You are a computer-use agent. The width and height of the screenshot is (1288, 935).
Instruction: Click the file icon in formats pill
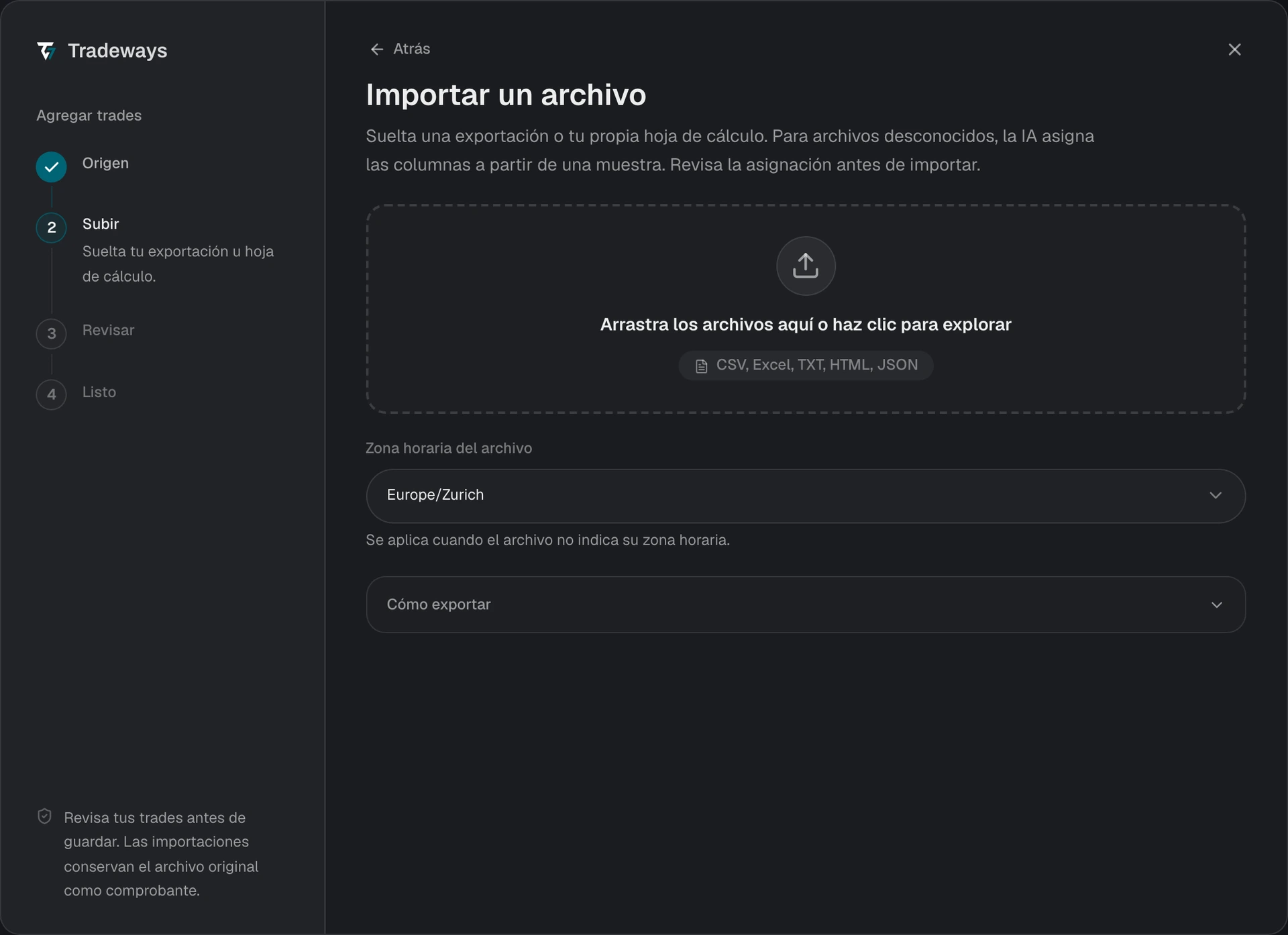tap(701, 366)
